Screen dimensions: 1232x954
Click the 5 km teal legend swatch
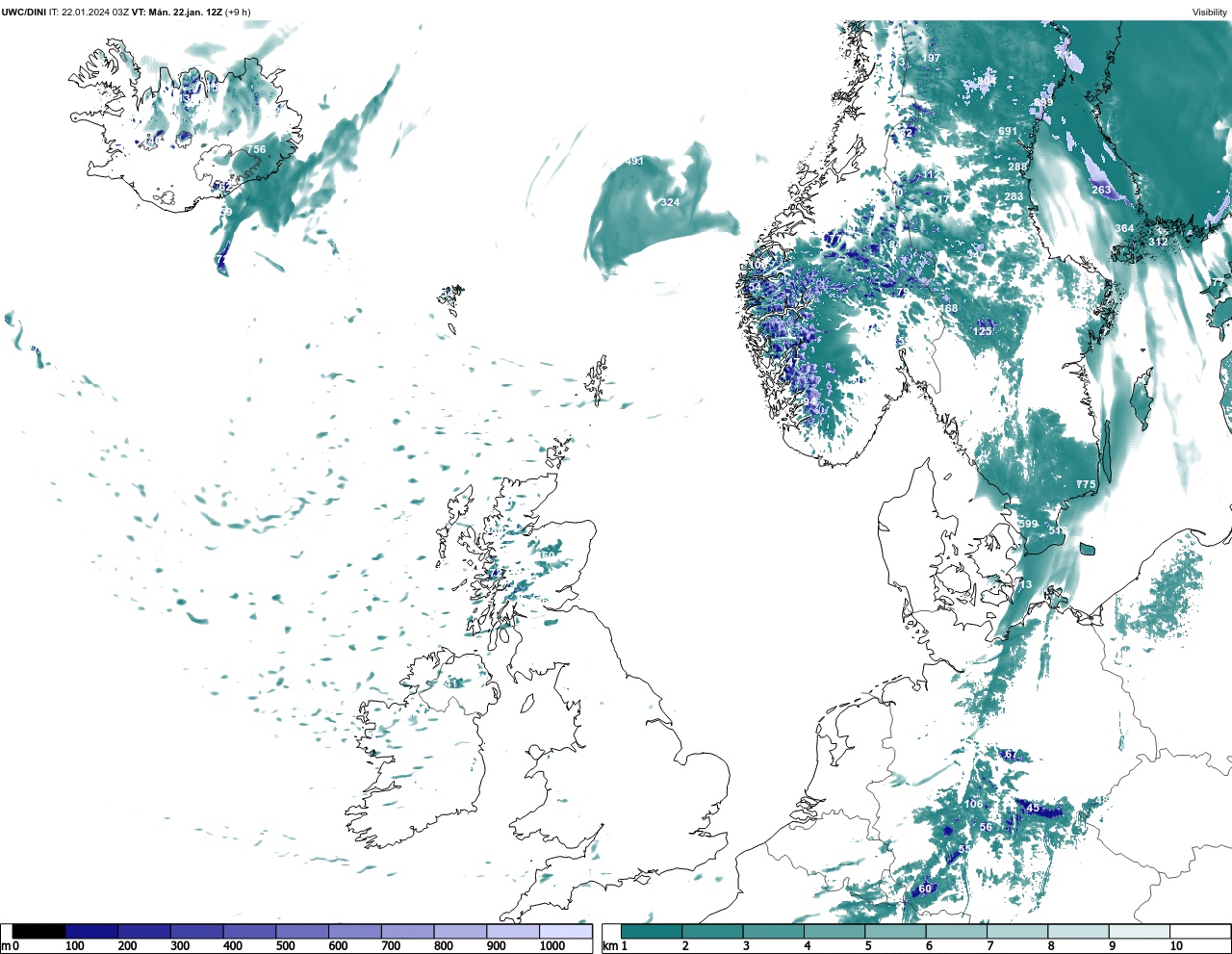click(896, 932)
